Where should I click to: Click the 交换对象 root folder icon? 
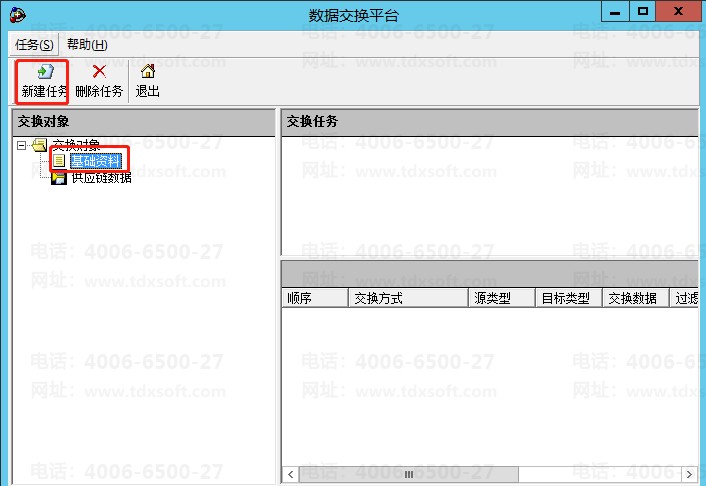40,145
